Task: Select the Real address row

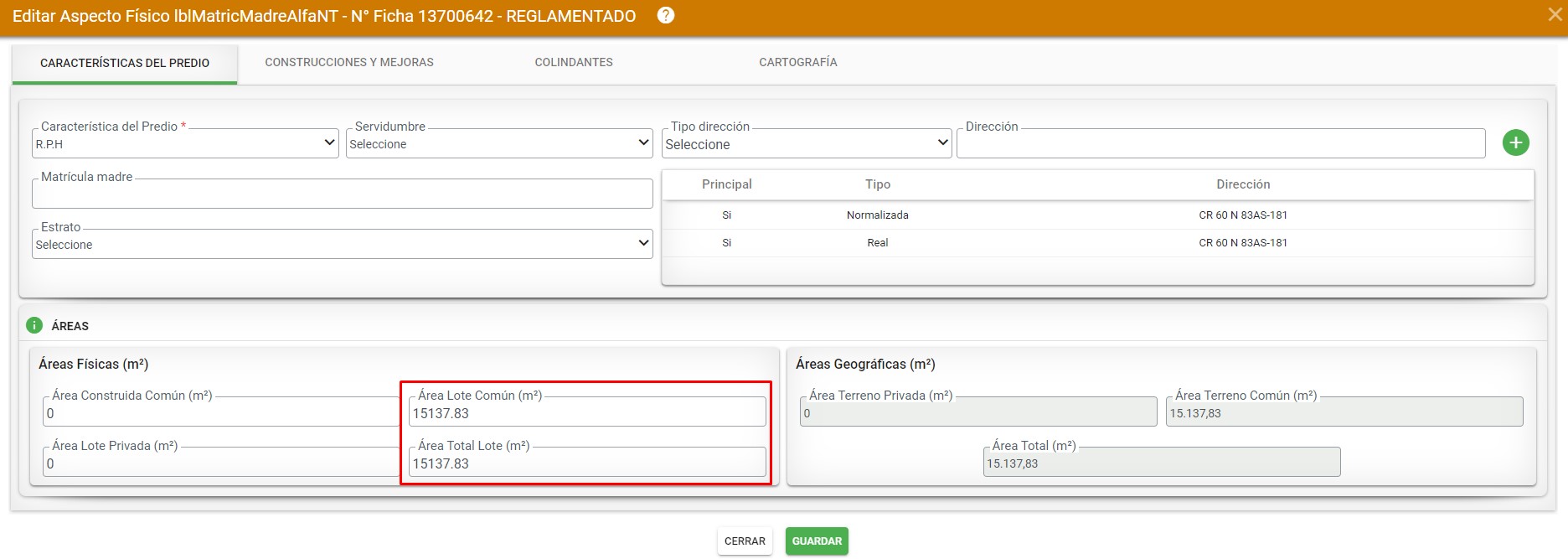Action: pyautogui.click(x=1098, y=243)
